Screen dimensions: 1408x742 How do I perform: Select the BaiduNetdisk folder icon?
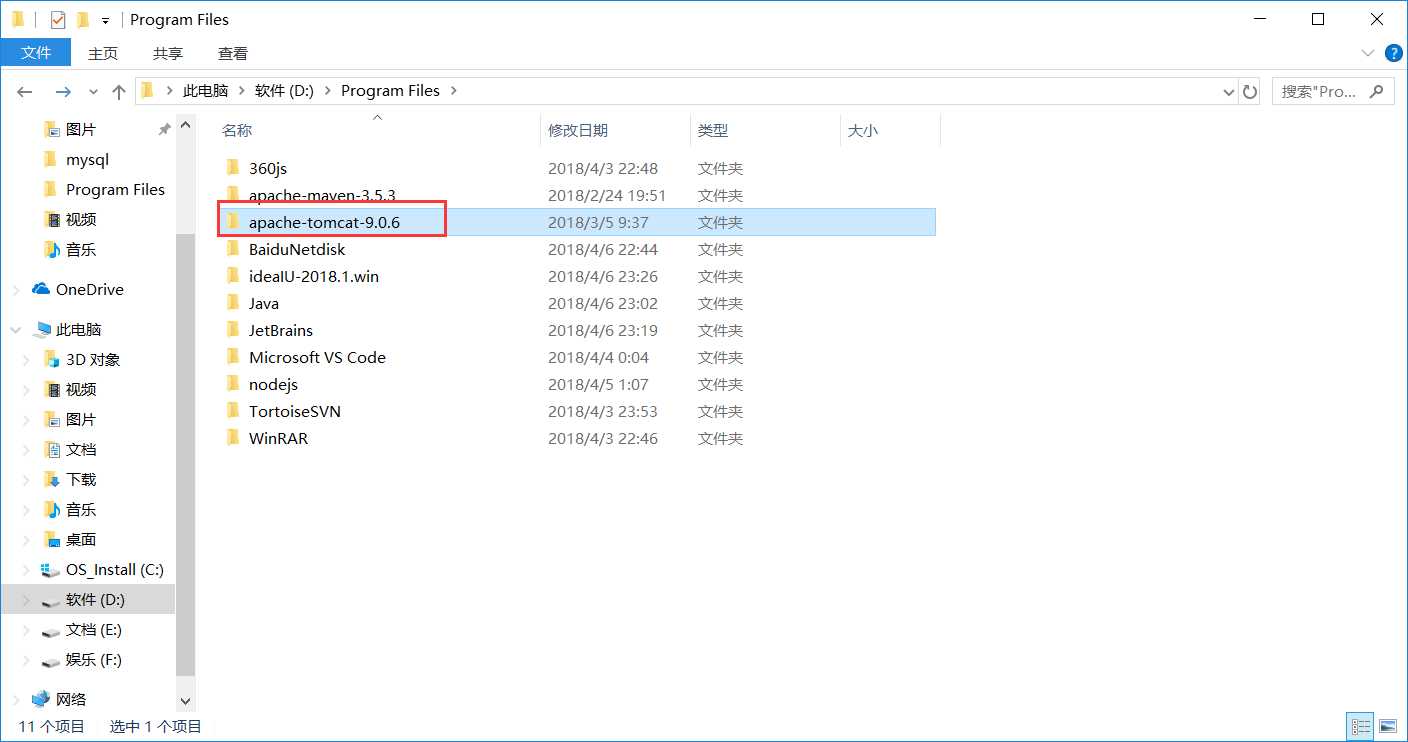(x=233, y=249)
